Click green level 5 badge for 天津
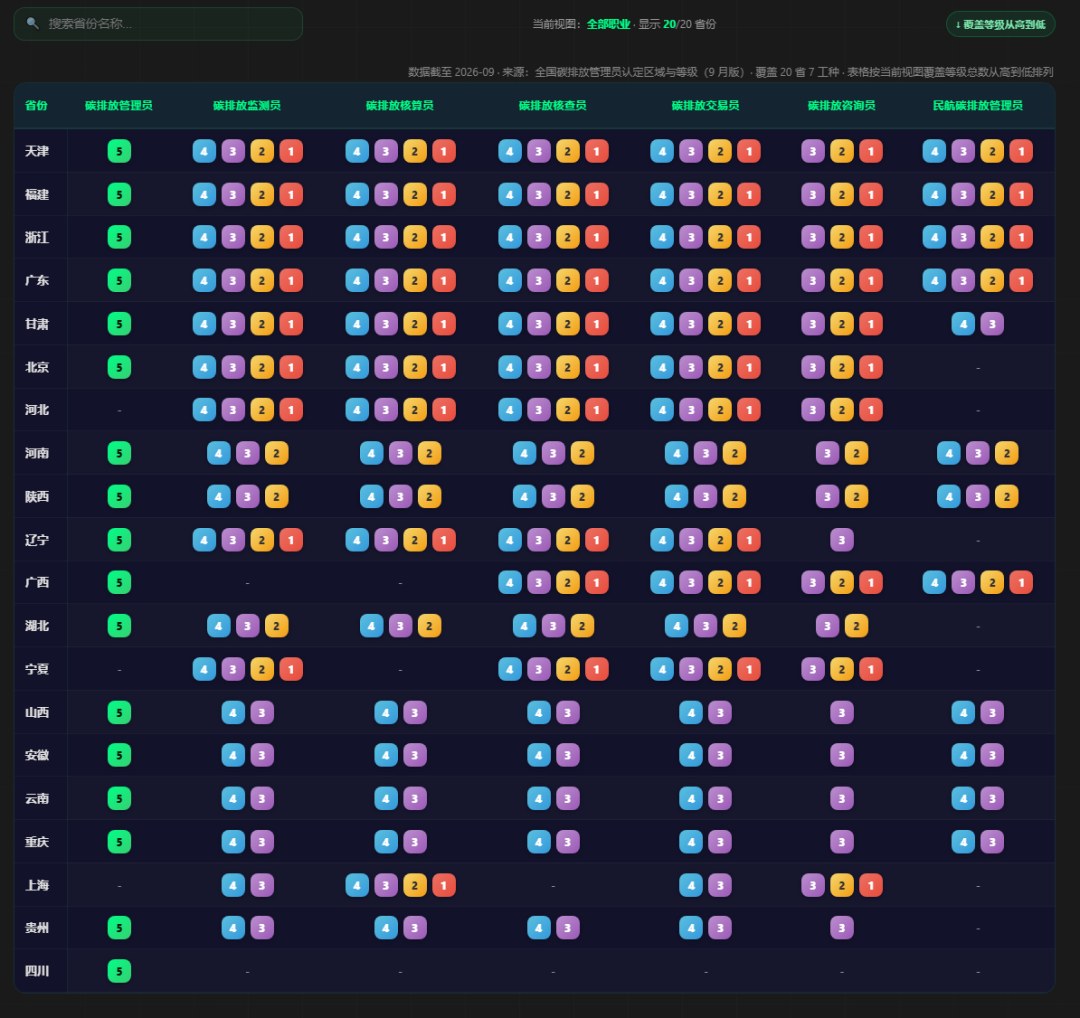 pos(119,152)
